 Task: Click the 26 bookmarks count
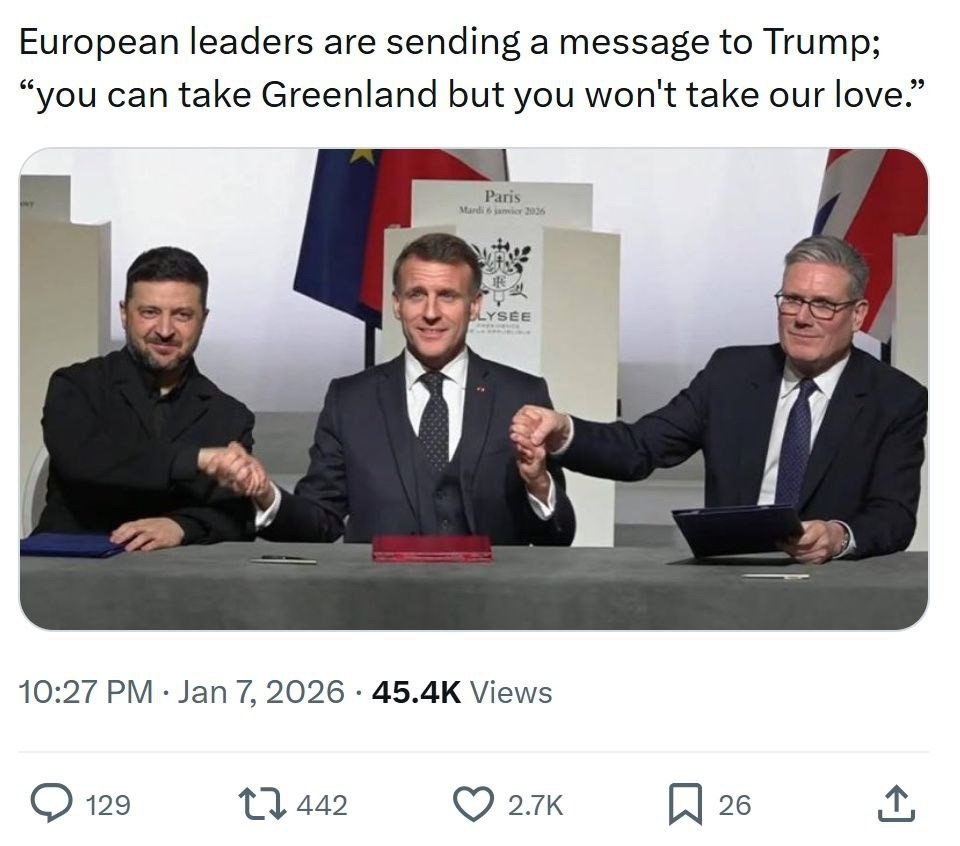tap(734, 805)
